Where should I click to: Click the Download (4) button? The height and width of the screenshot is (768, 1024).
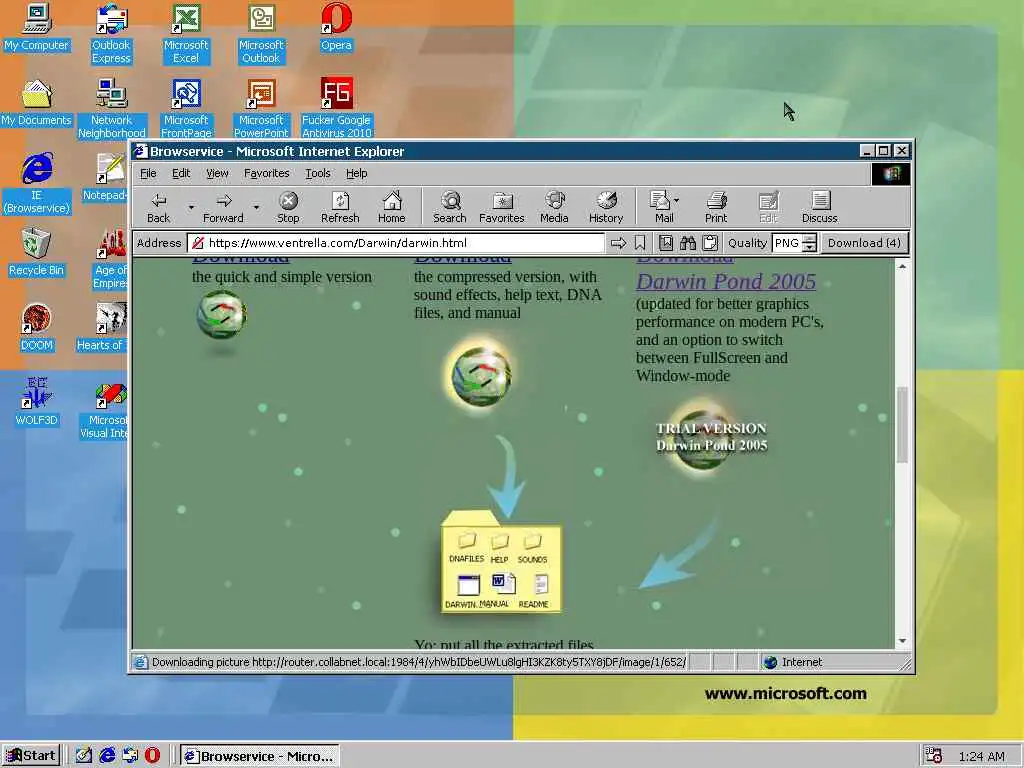pos(864,244)
